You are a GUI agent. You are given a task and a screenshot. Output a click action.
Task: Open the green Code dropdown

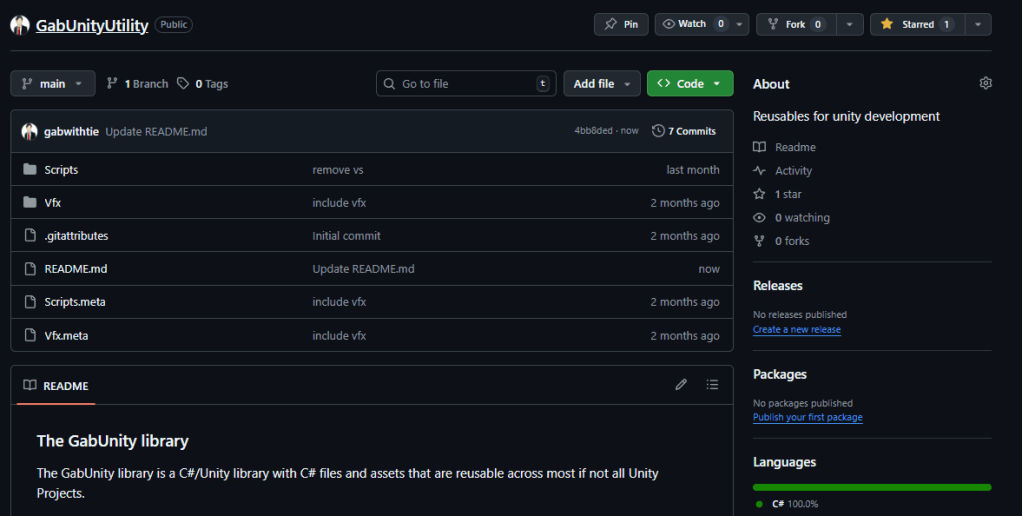tap(690, 84)
